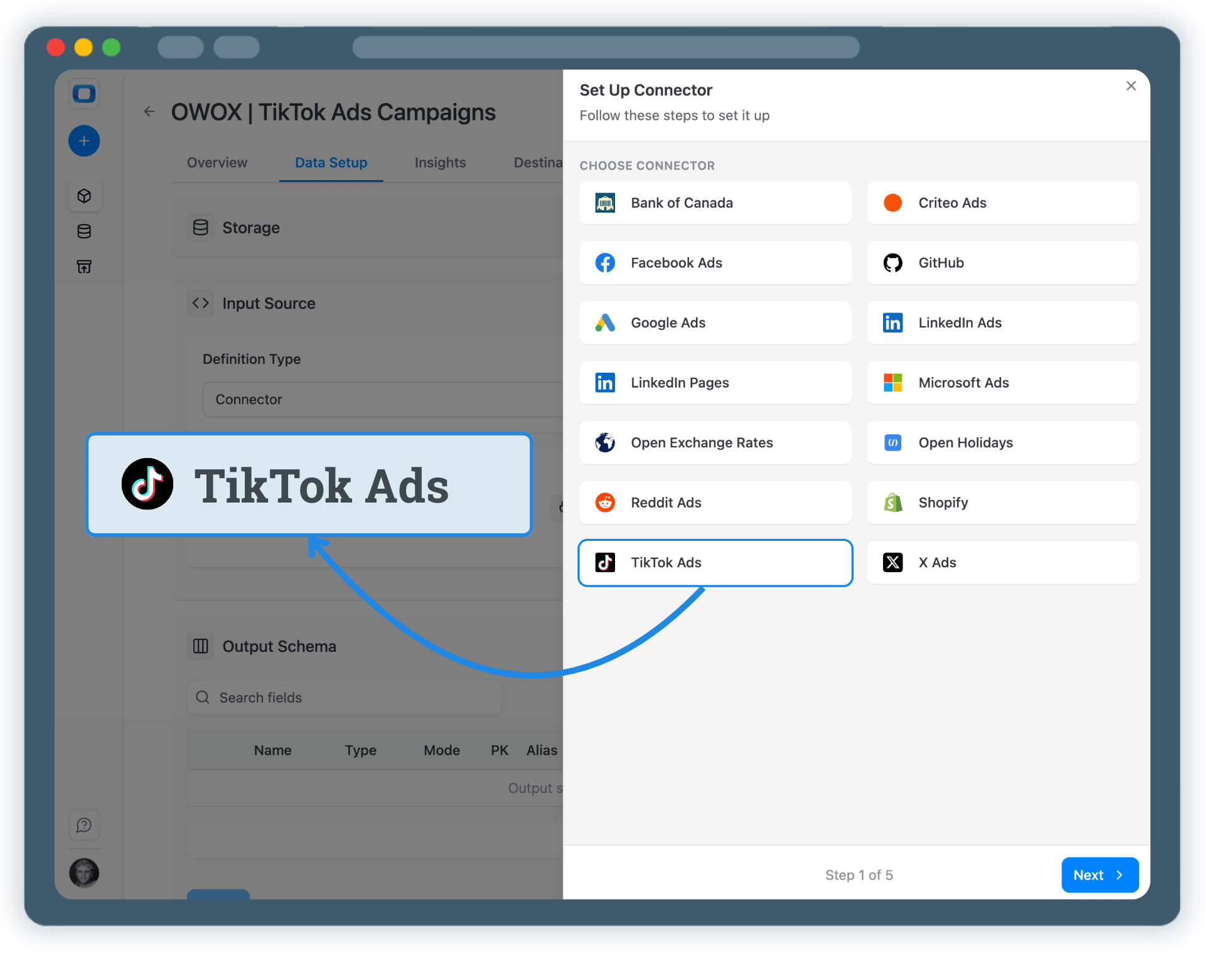
Task: Select the X Ads connector
Action: coord(1002,563)
